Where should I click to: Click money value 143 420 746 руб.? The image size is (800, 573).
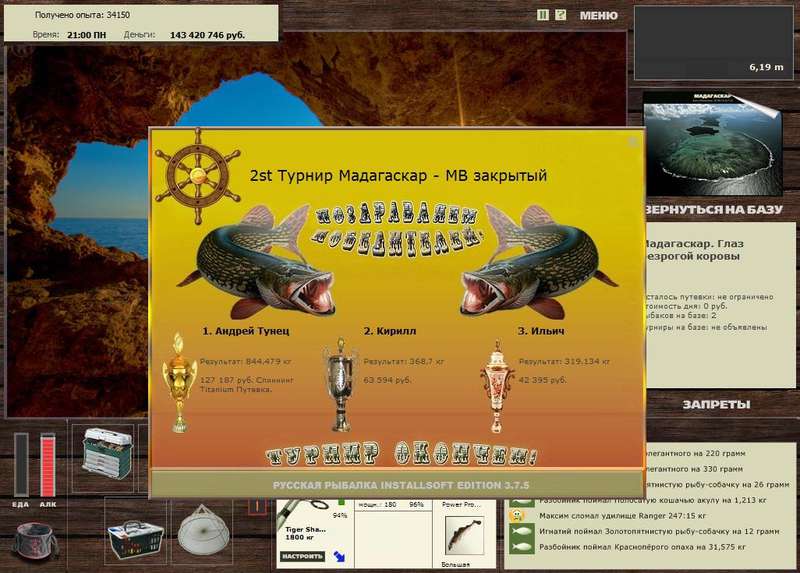(207, 35)
